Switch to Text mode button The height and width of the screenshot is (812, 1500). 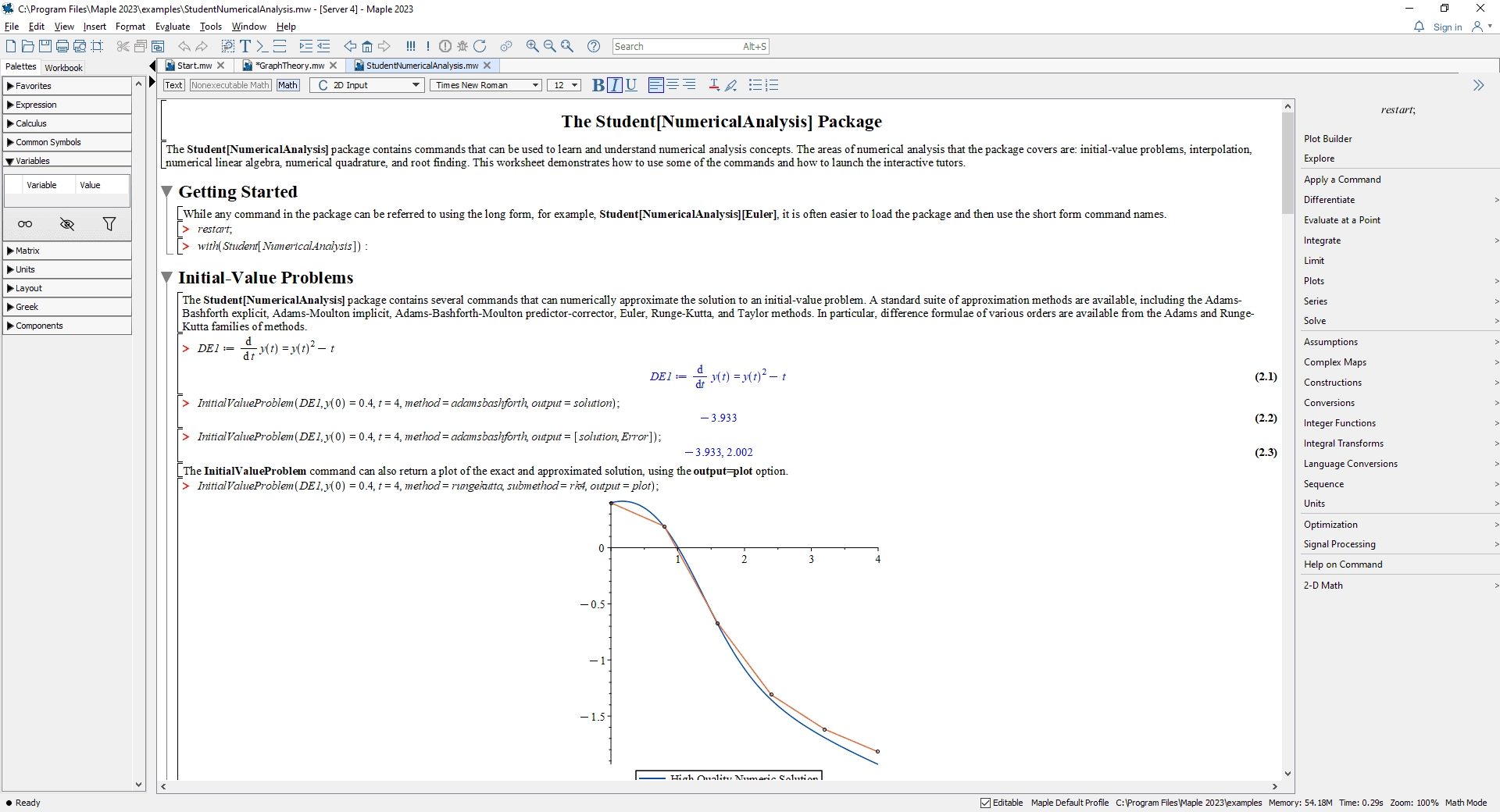174,85
